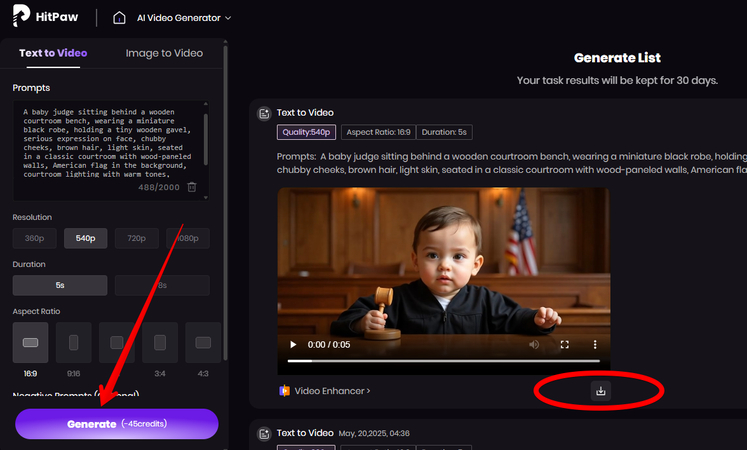Select 16:9 aspect ratio

coord(30,342)
